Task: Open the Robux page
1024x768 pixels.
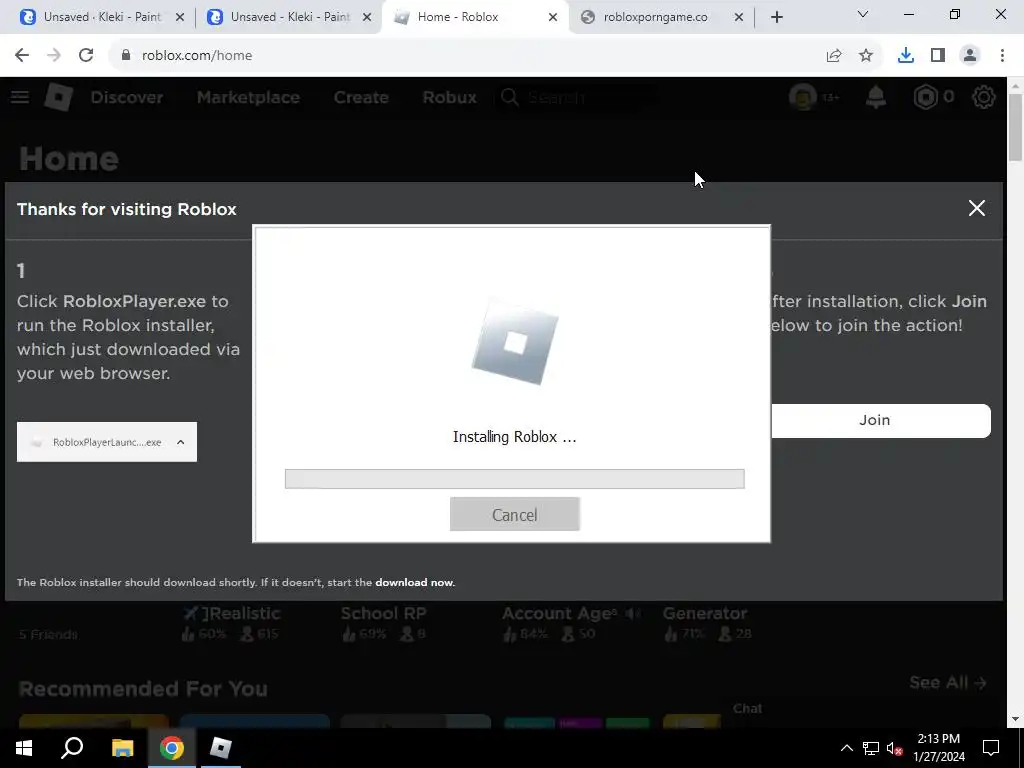Action: pyautogui.click(x=449, y=97)
